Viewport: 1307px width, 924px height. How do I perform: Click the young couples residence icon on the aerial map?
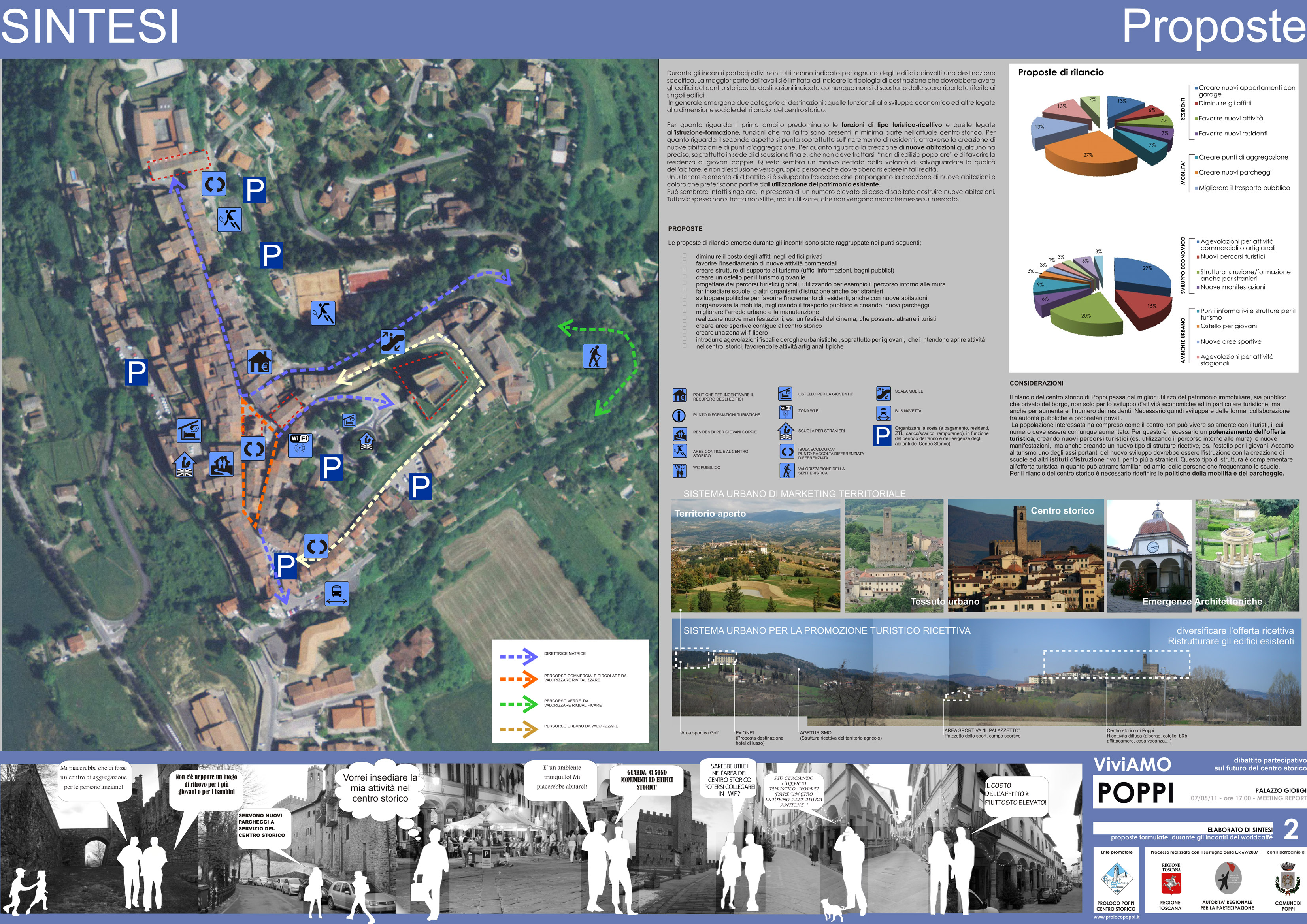221,464
